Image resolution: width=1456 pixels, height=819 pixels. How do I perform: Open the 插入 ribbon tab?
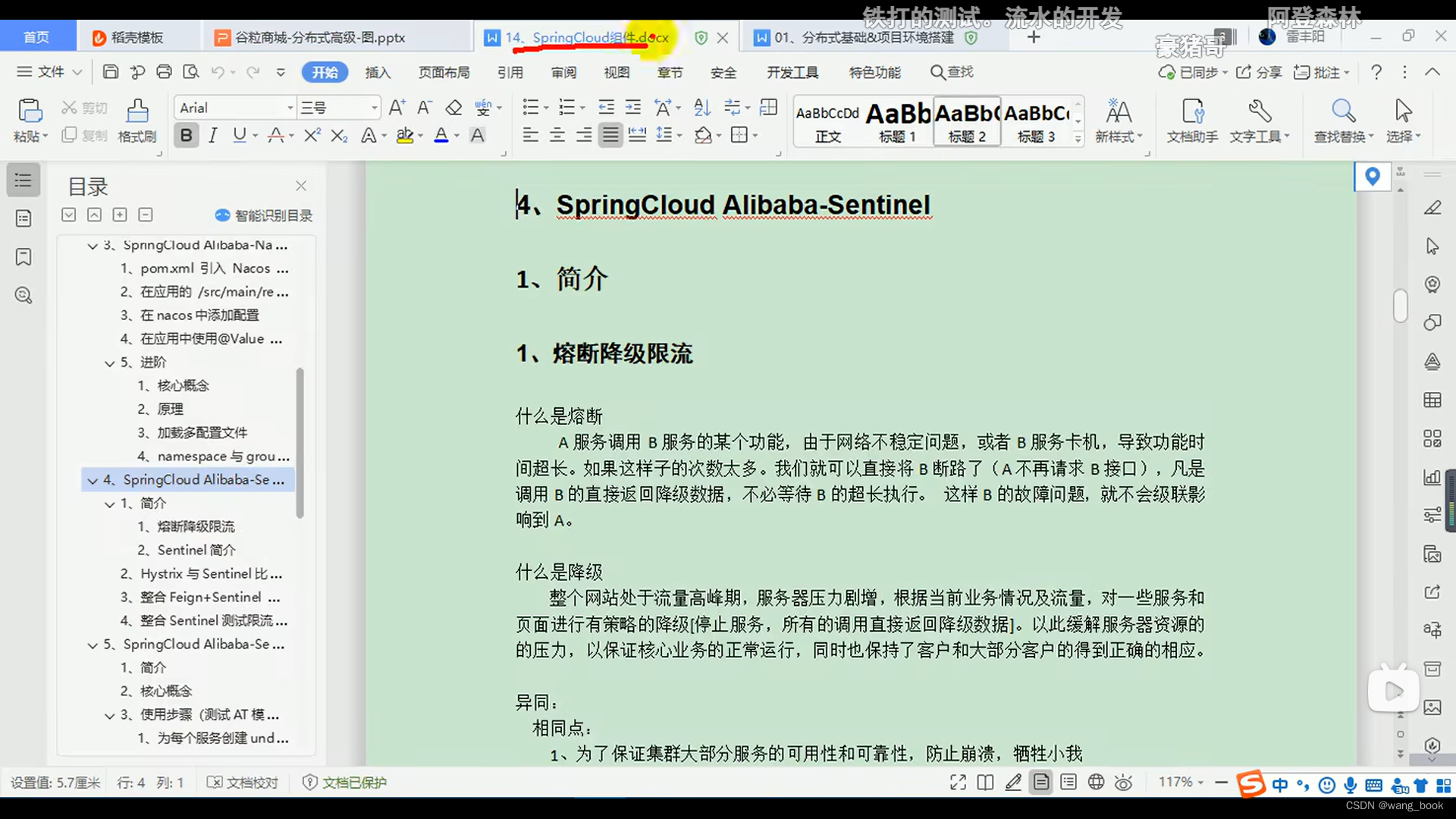point(378,72)
